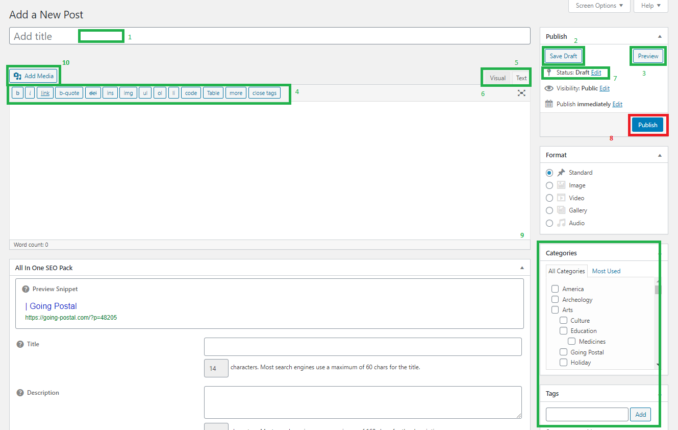Click the help icon beside Preview Snippet
Screen dimensions: 678x430
[26, 289]
